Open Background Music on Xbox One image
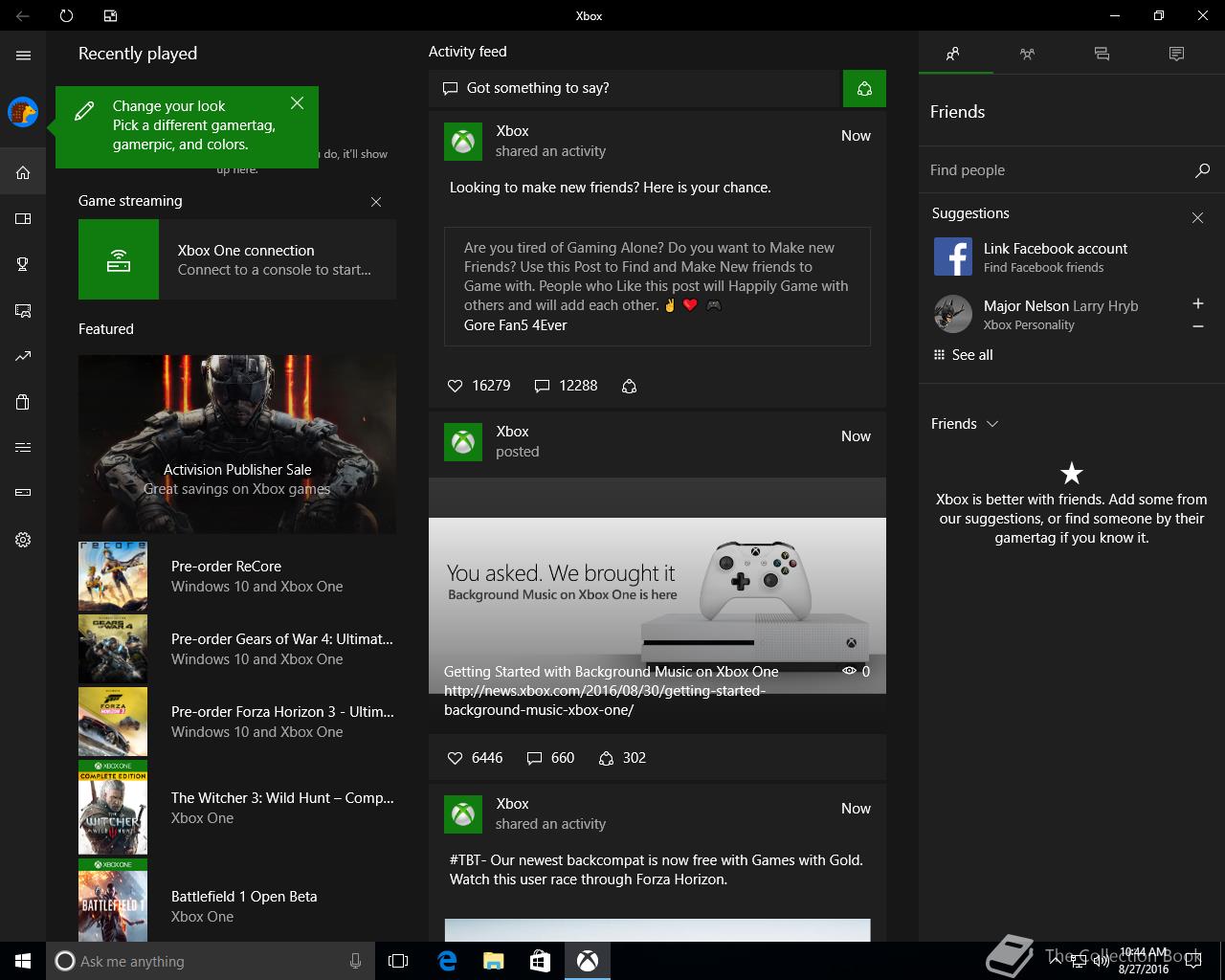1225x980 pixels. pos(657,605)
